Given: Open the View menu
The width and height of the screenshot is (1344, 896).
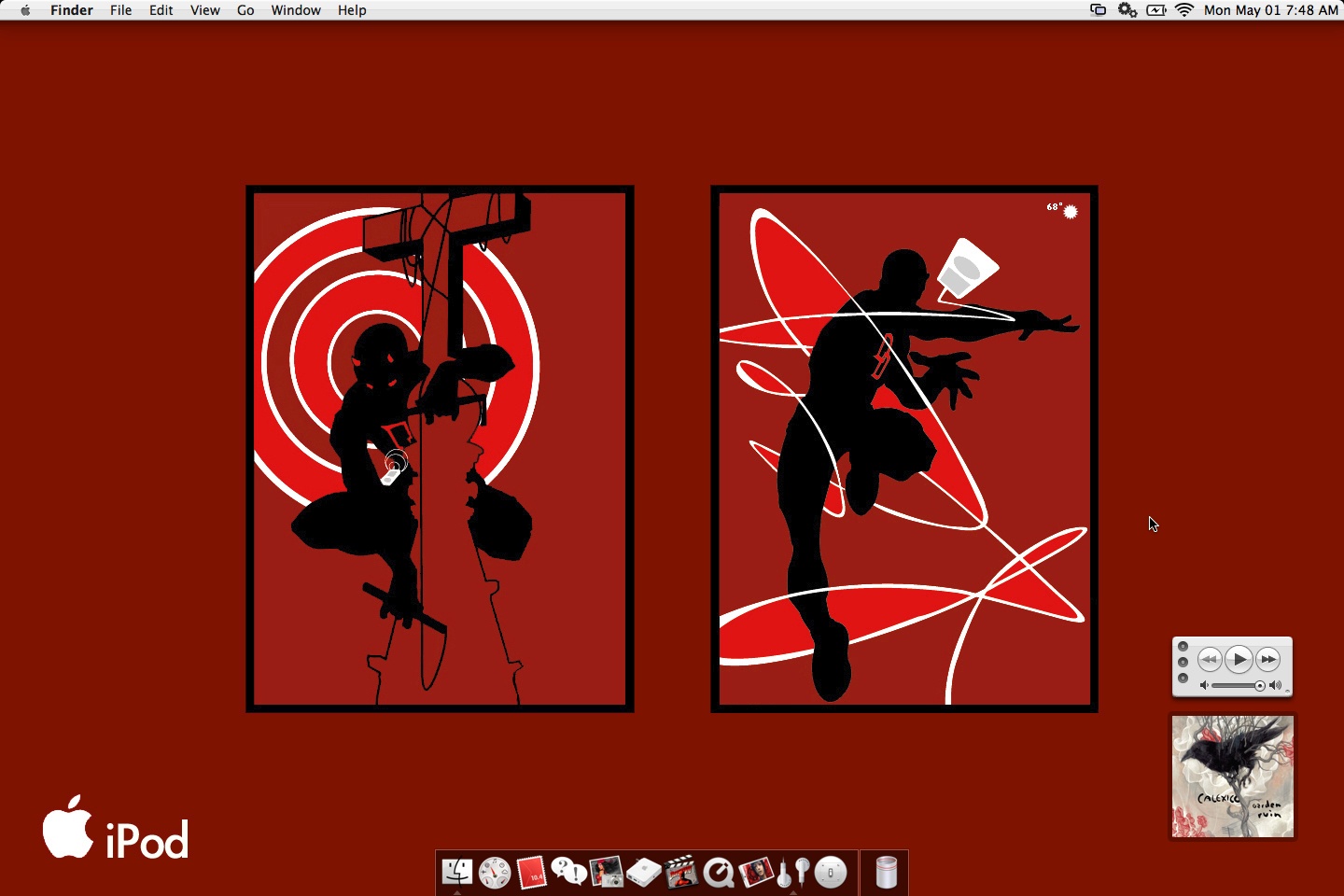Looking at the screenshot, I should point(204,10).
